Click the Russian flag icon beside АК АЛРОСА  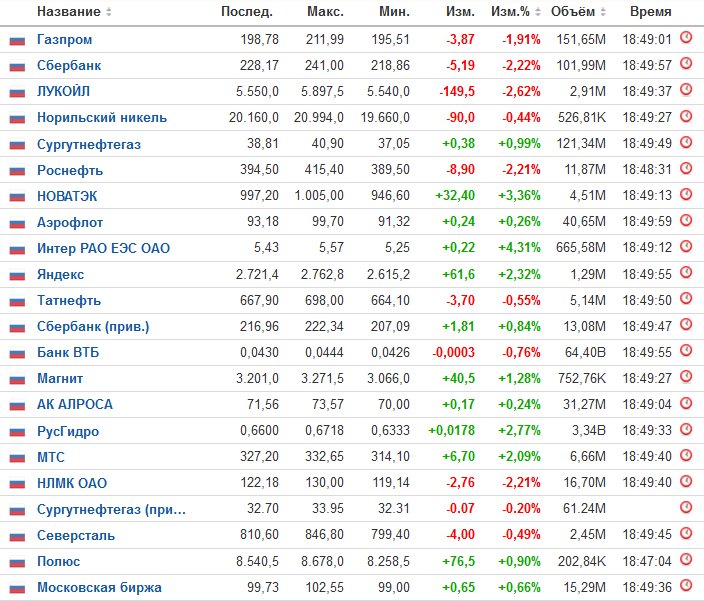17,406
